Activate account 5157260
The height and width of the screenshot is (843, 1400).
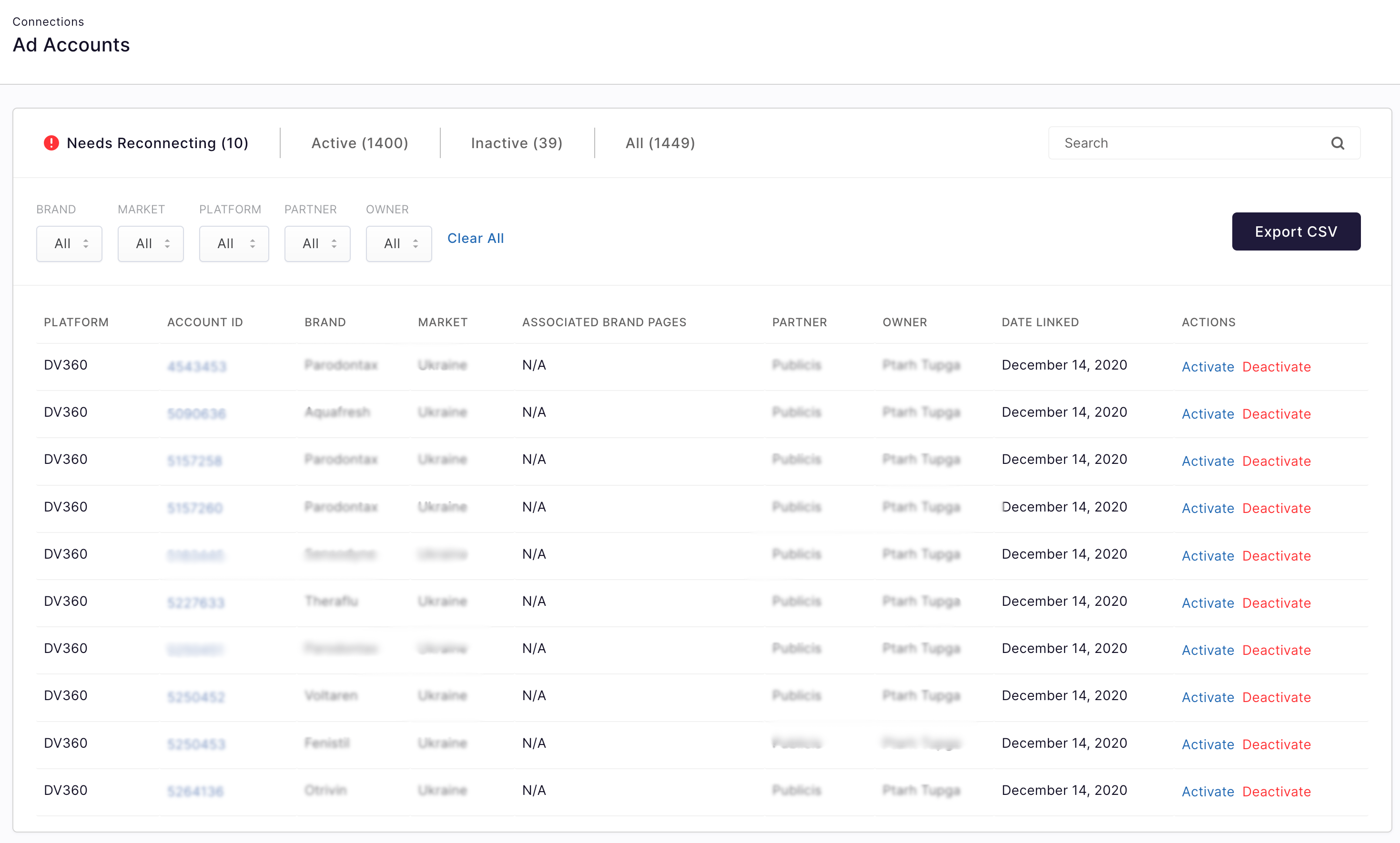[x=1208, y=508]
